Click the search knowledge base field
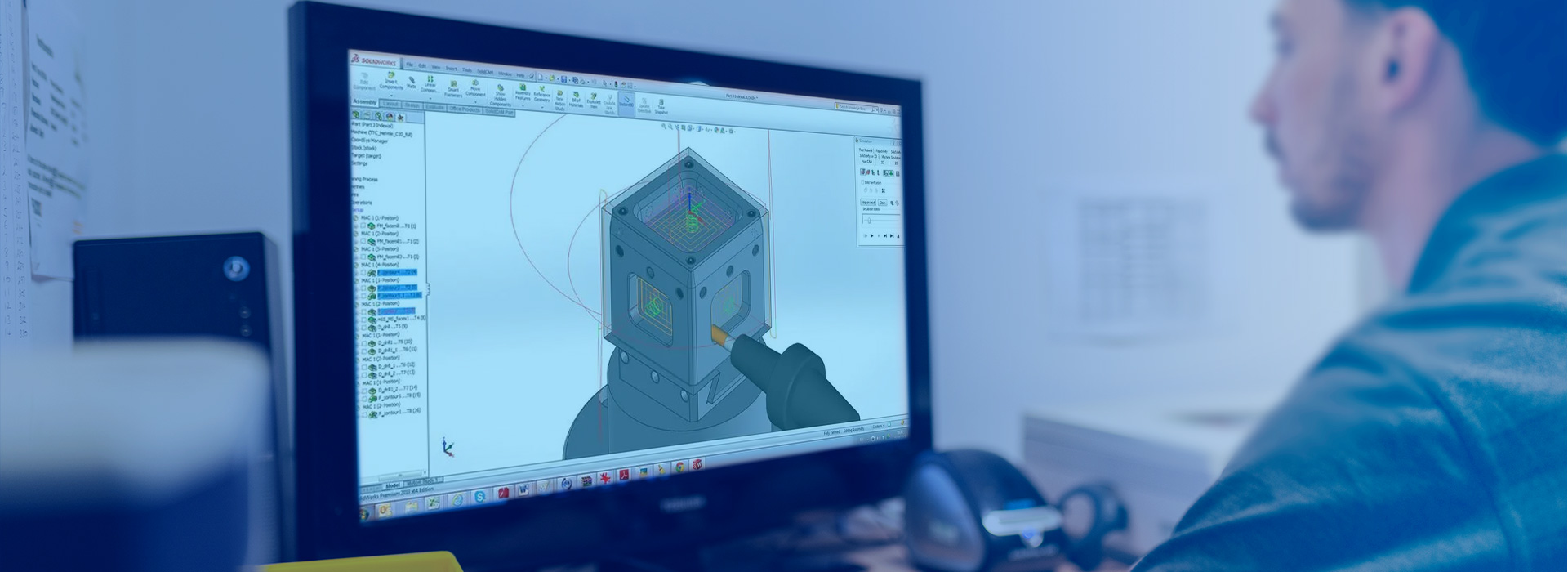 tap(854, 108)
